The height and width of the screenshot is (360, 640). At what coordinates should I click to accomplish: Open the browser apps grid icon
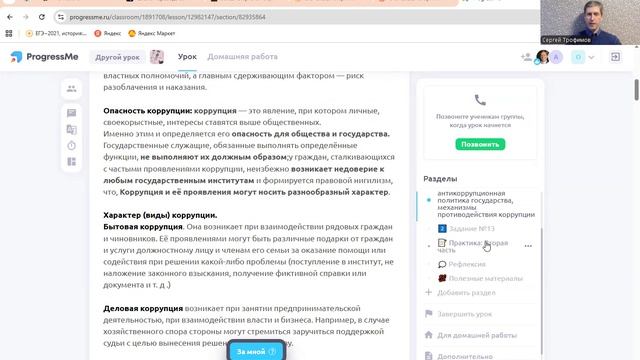pos(9,33)
